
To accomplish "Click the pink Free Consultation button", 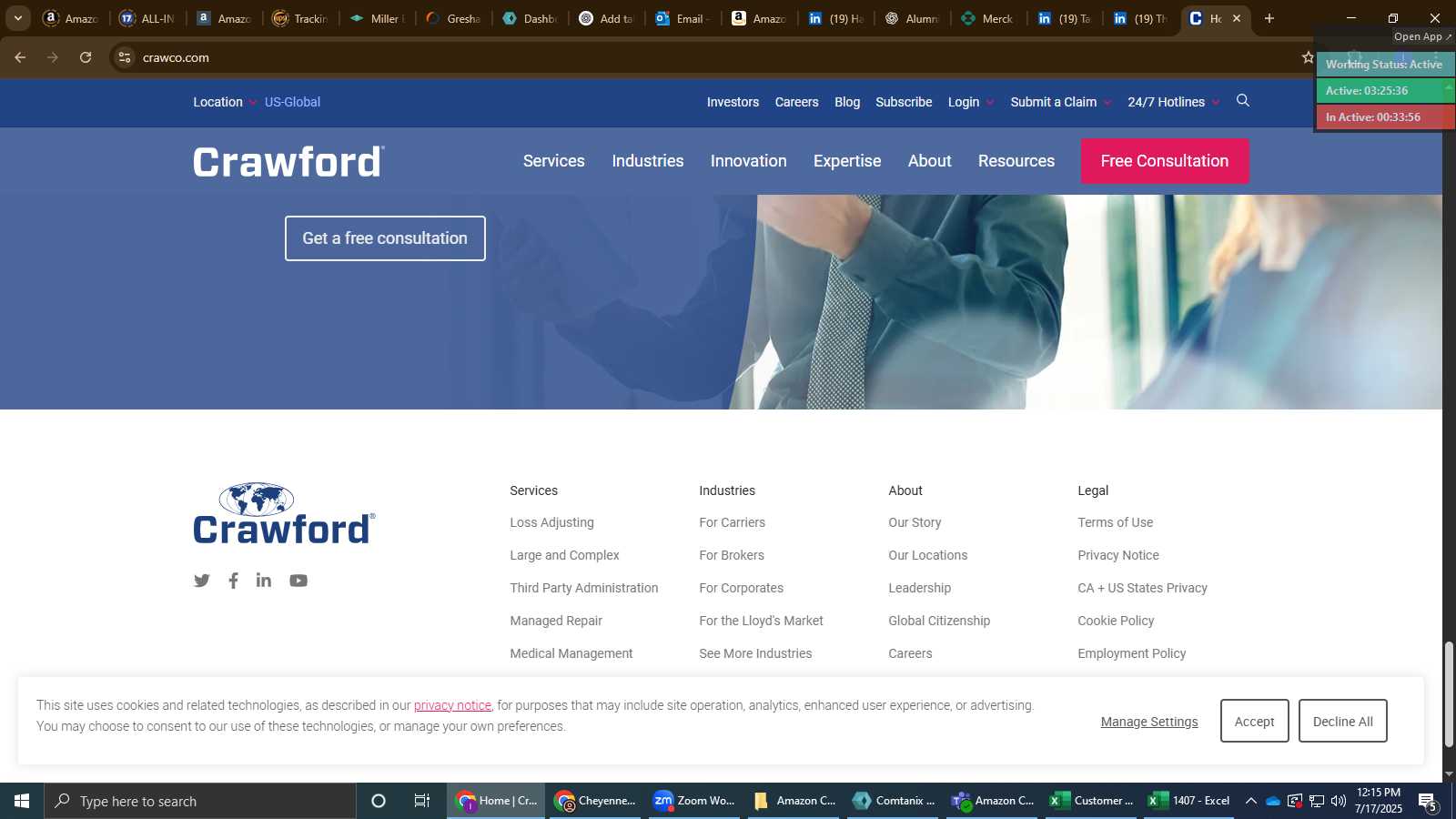I will (1165, 161).
